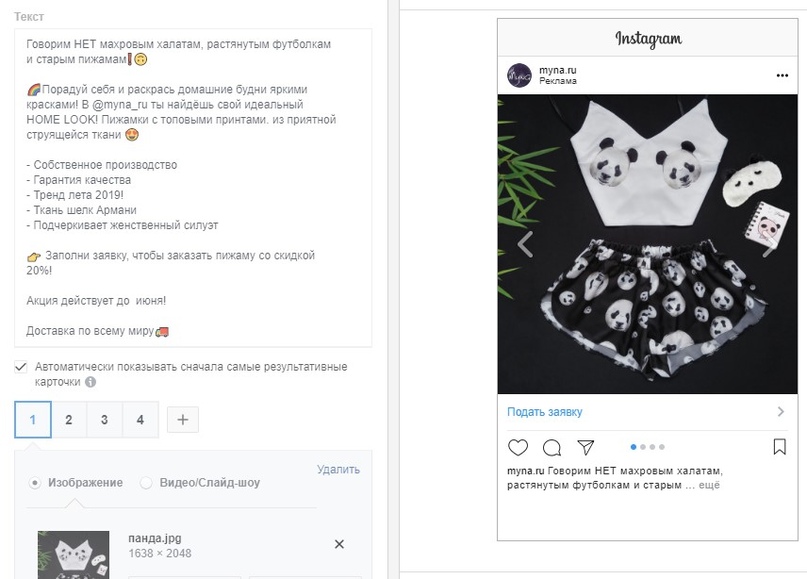Image resolution: width=807 pixels, height=579 pixels.
Task: Click the панда.jpg image thumbnail
Action: coord(59,554)
